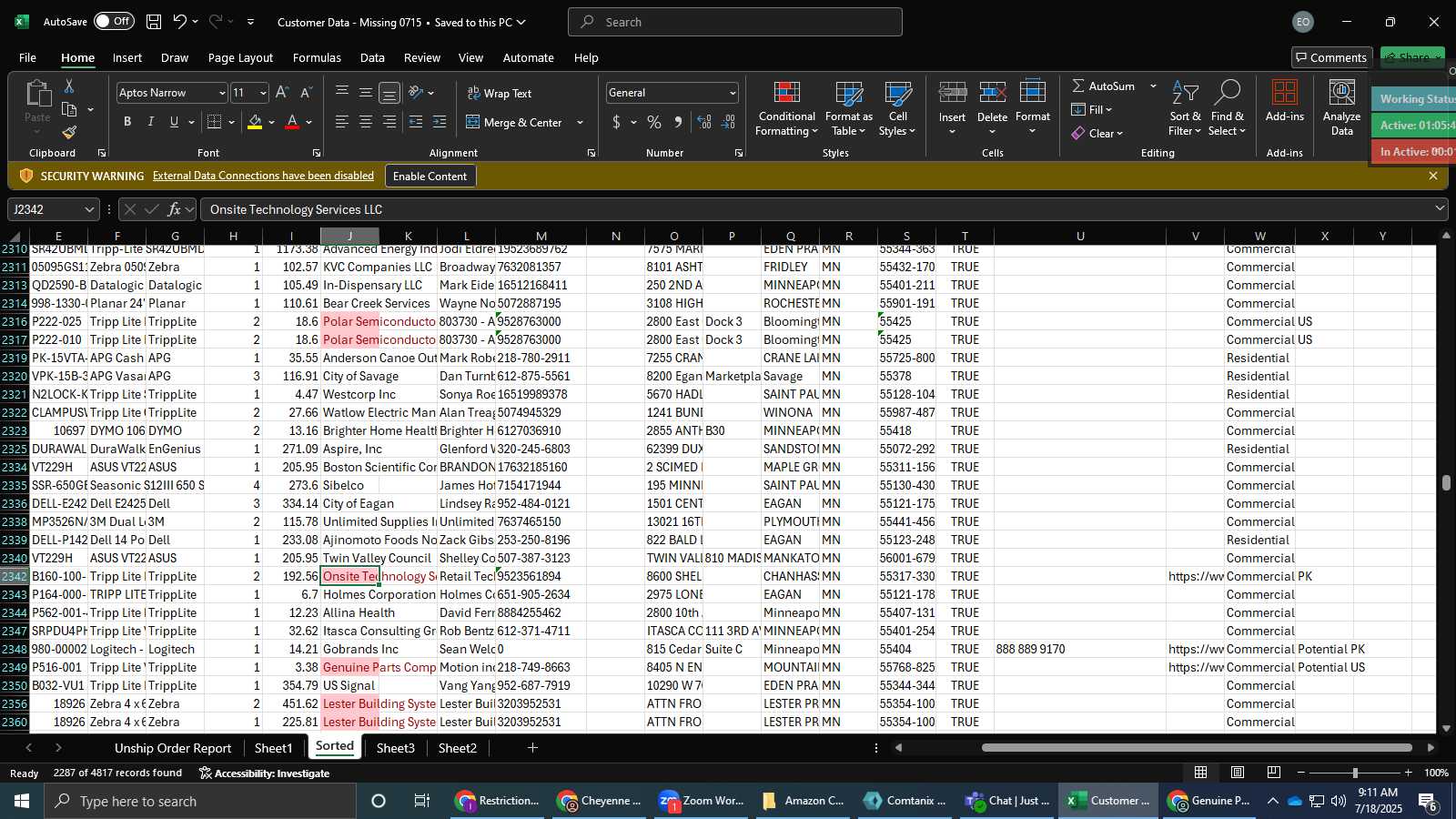Open the font name dropdown Aptos Narrow
Image resolution: width=1456 pixels, height=819 pixels.
pyautogui.click(x=221, y=93)
